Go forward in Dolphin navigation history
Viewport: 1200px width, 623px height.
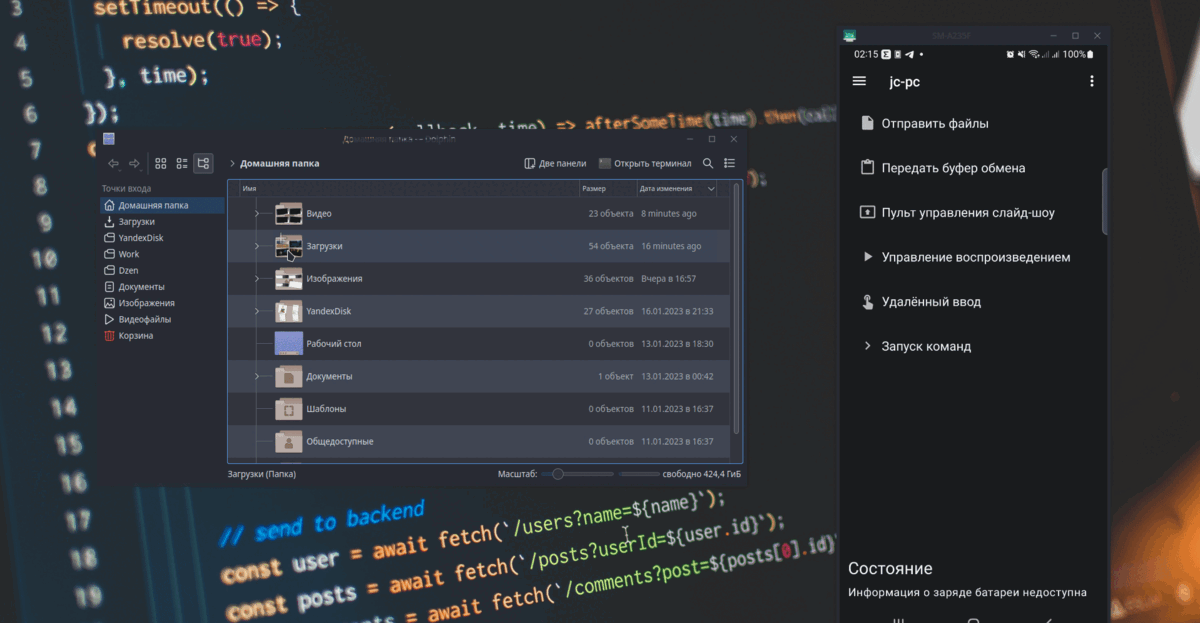134,163
